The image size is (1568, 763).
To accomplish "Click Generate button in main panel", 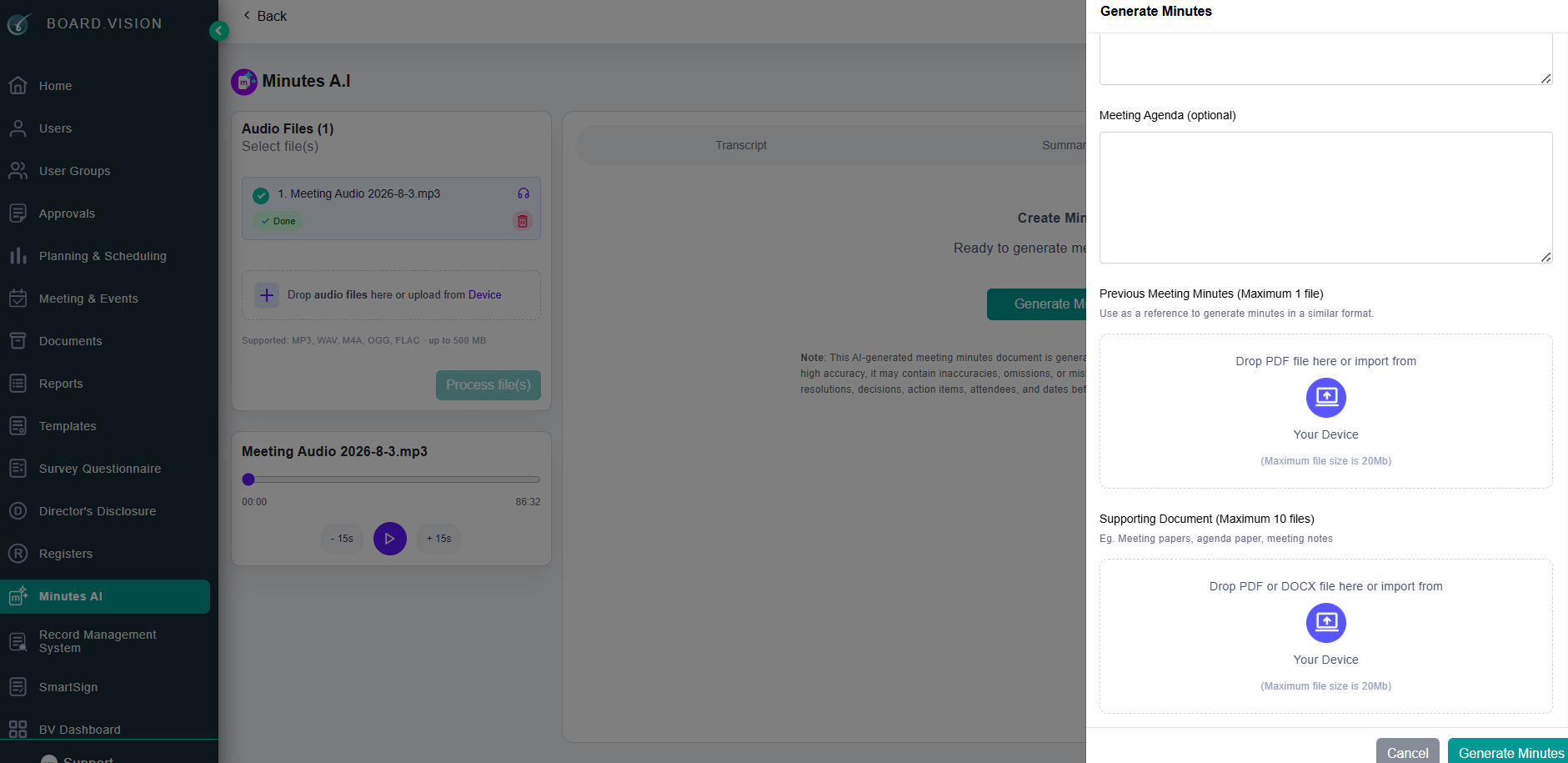I will 1037,304.
